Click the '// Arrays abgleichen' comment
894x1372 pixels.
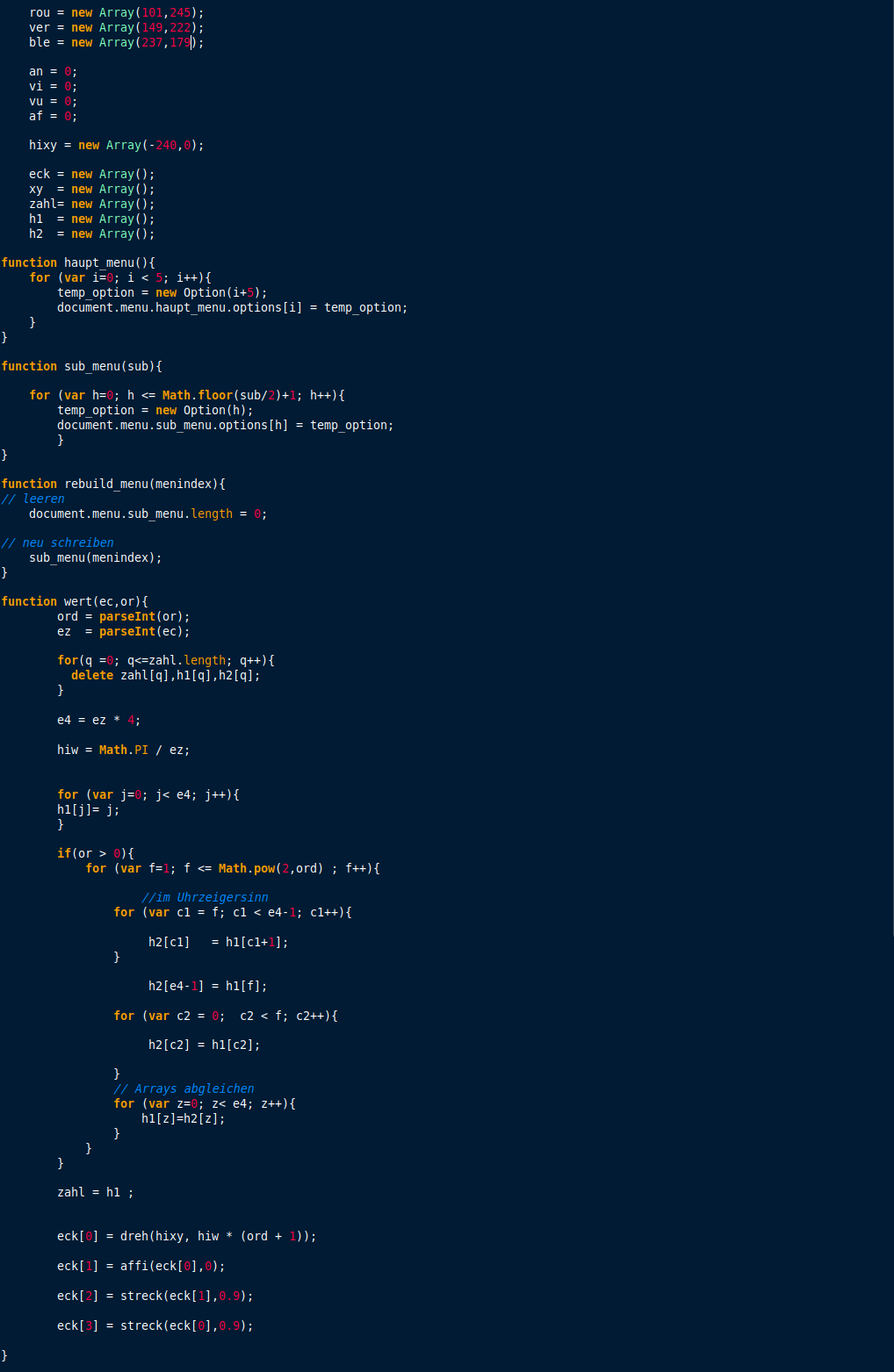[x=184, y=1088]
